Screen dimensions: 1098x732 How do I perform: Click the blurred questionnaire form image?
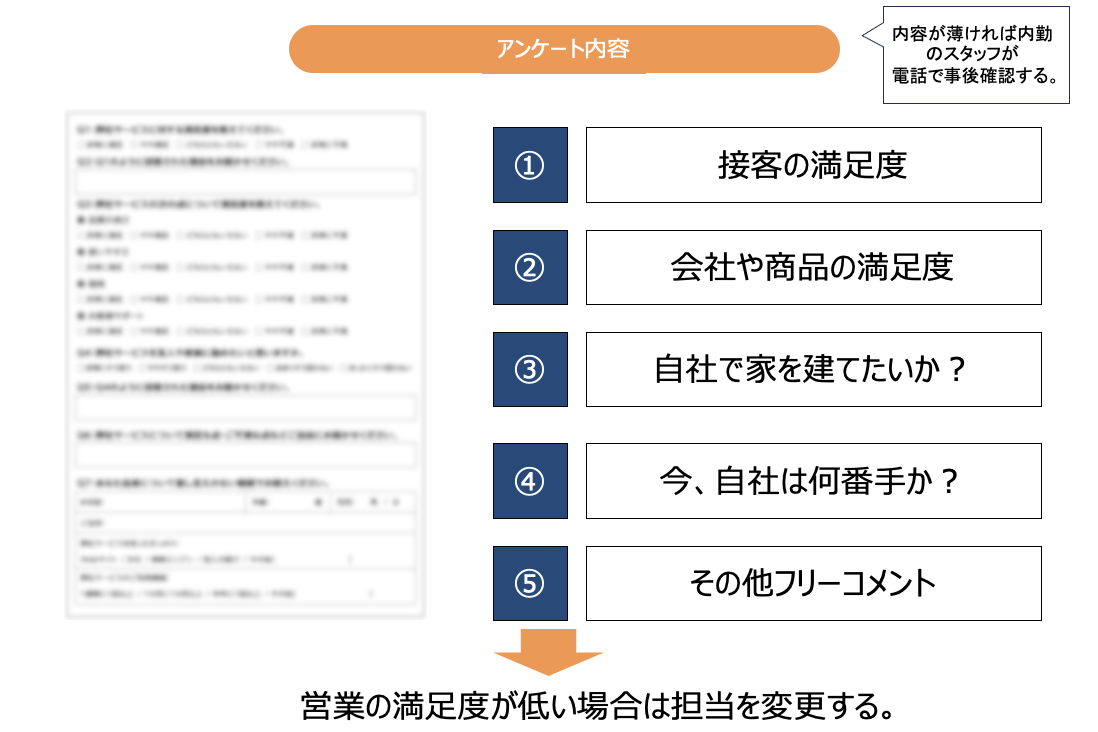tap(245, 365)
